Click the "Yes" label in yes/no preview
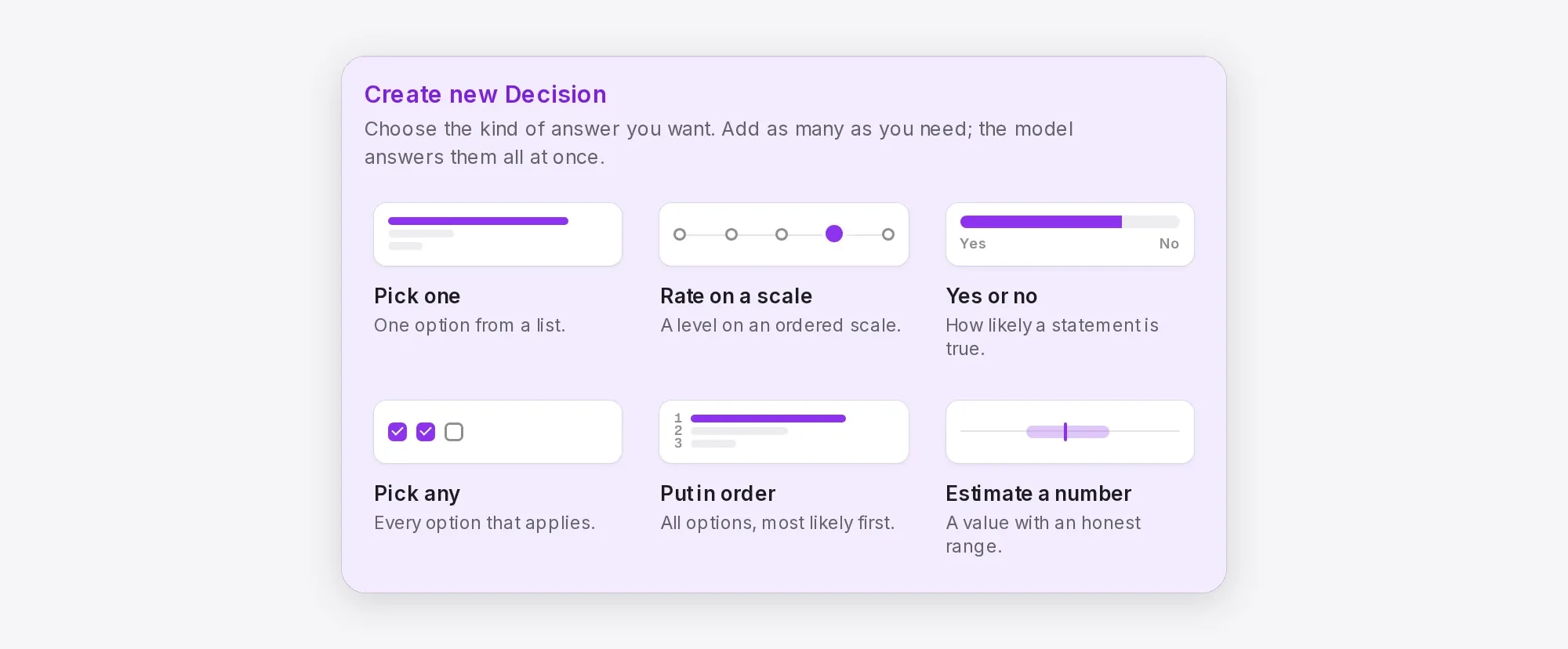Image resolution: width=1568 pixels, height=649 pixels. [x=973, y=244]
